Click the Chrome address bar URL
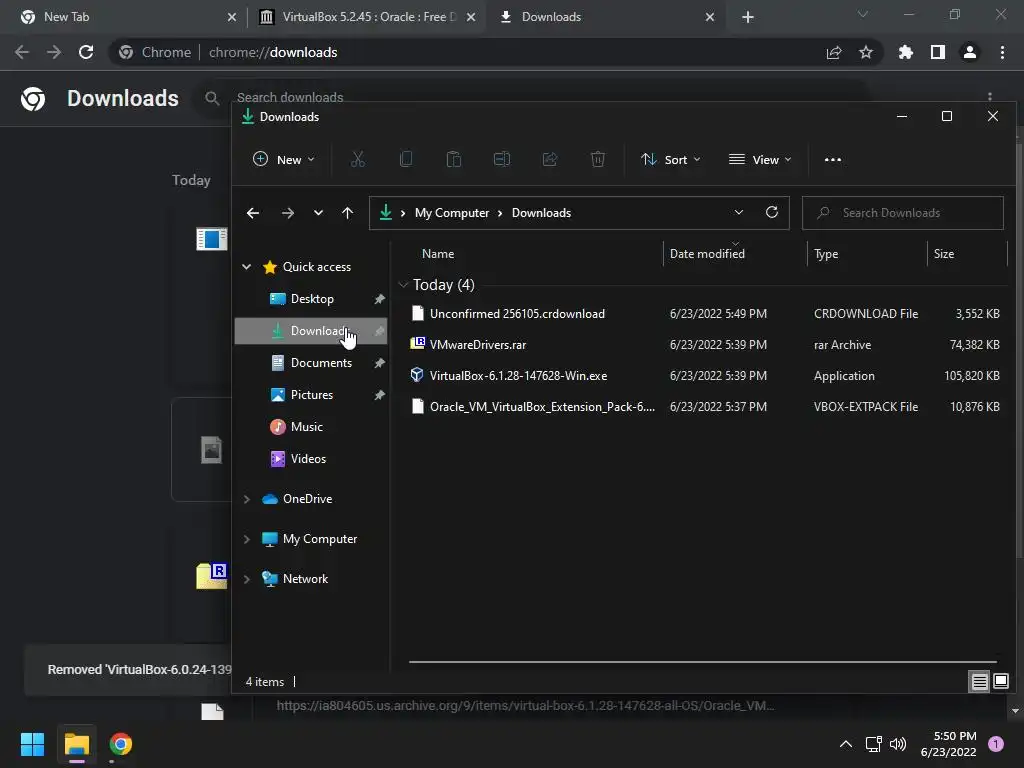Viewport: 1024px width, 768px height. click(273, 52)
